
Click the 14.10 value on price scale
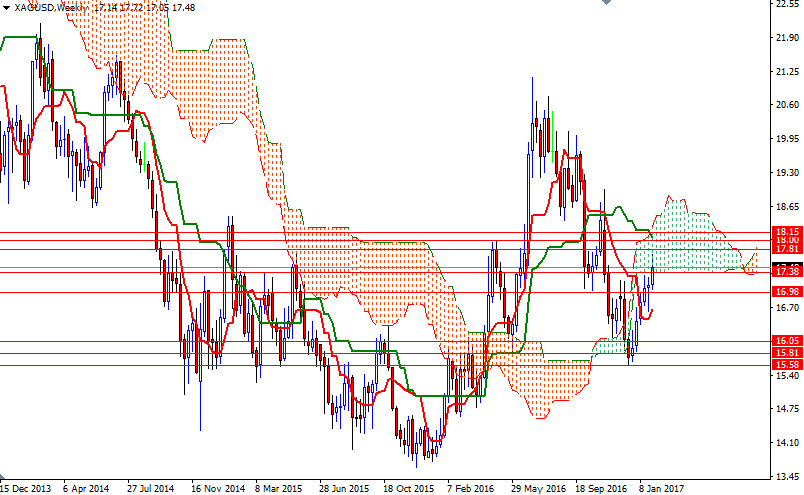788,443
